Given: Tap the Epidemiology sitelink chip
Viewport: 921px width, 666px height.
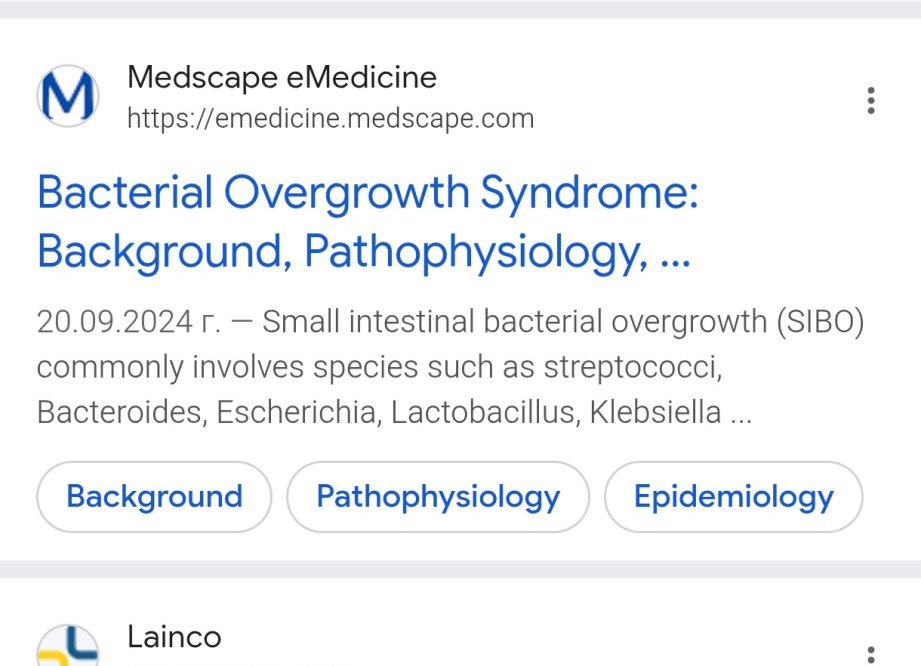Looking at the screenshot, I should click(733, 497).
